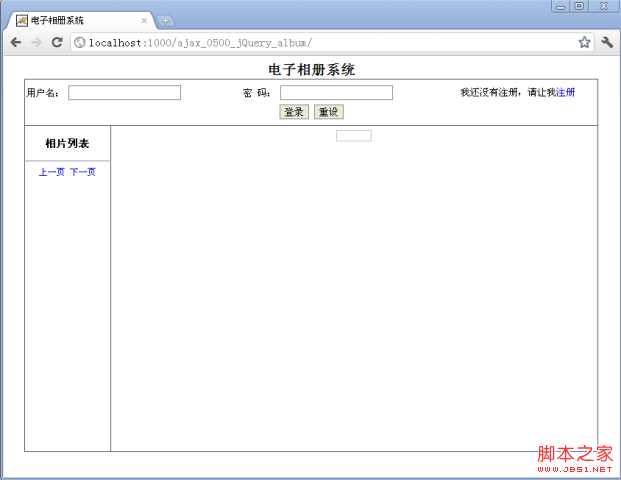621x480 pixels.
Task: Select the 电子相册系统 browser tab
Action: (x=81, y=21)
